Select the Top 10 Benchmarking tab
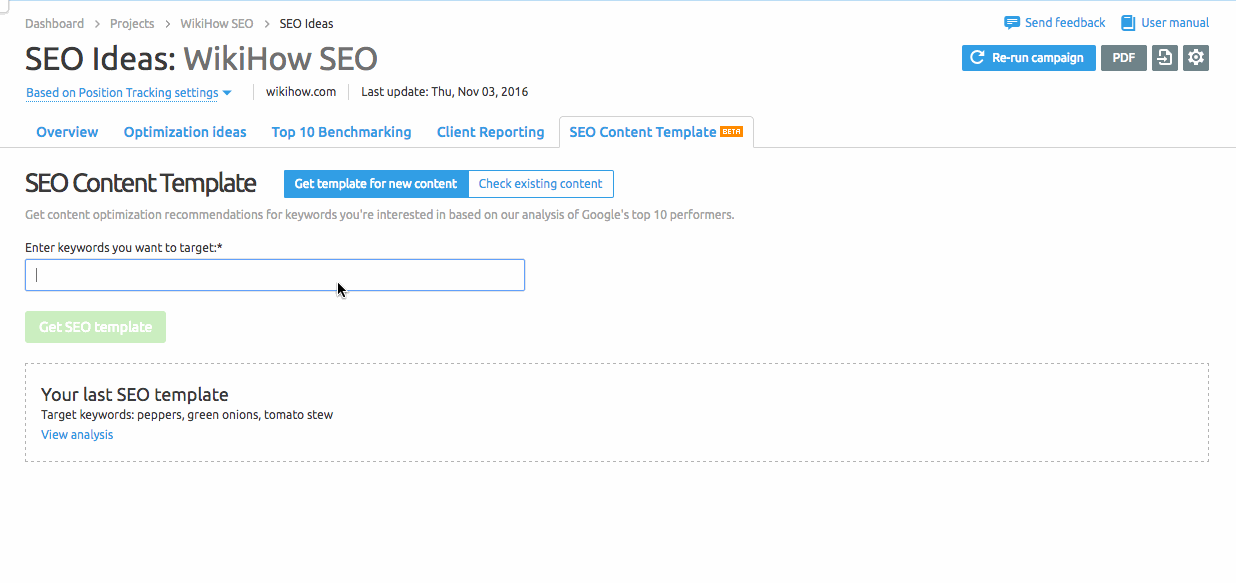 click(341, 132)
